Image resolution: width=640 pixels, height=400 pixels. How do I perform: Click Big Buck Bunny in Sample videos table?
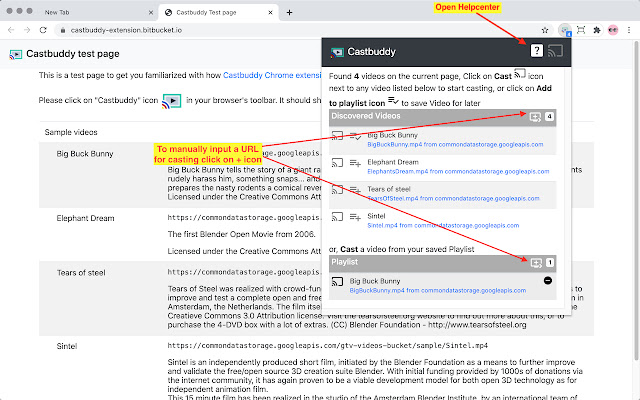coord(85,154)
